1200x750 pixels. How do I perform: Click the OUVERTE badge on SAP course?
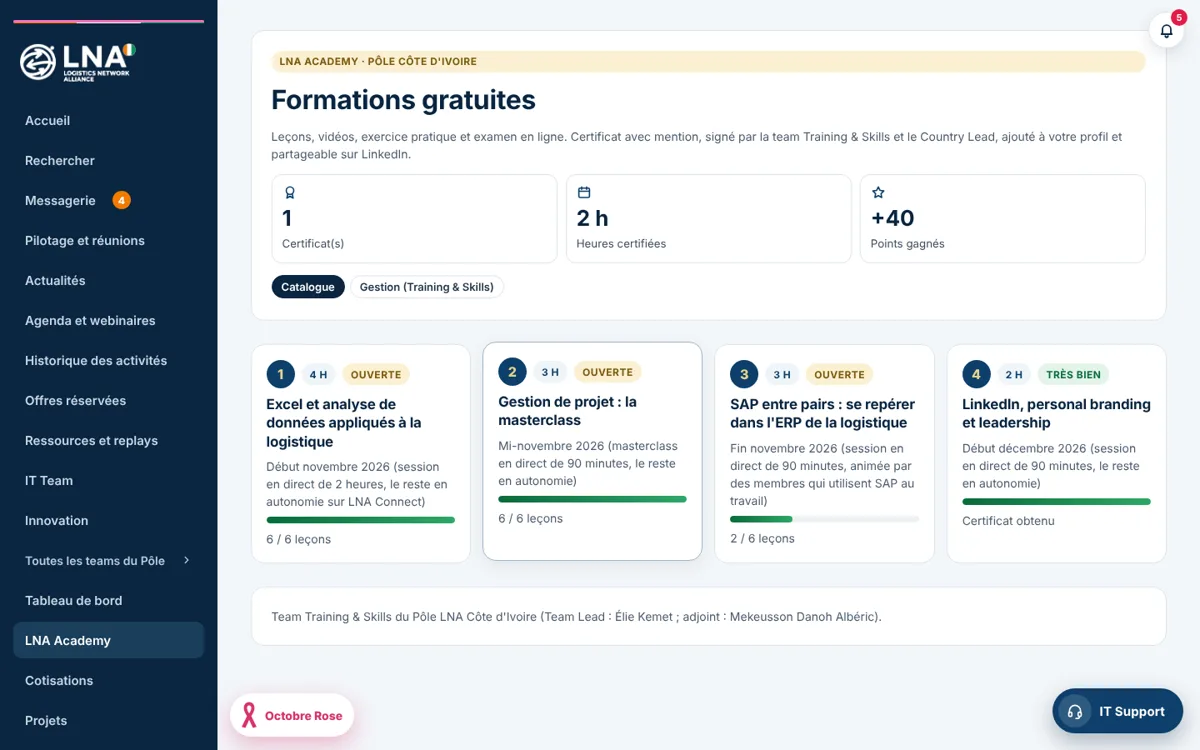coord(840,375)
